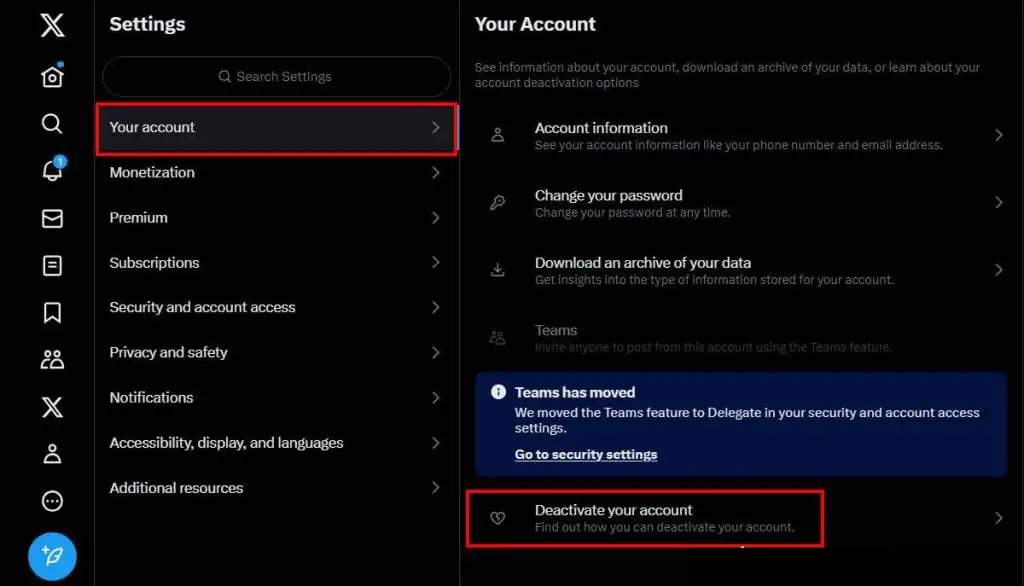Image resolution: width=1024 pixels, height=586 pixels.
Task: Expand Account information chevron
Action: coord(999,135)
